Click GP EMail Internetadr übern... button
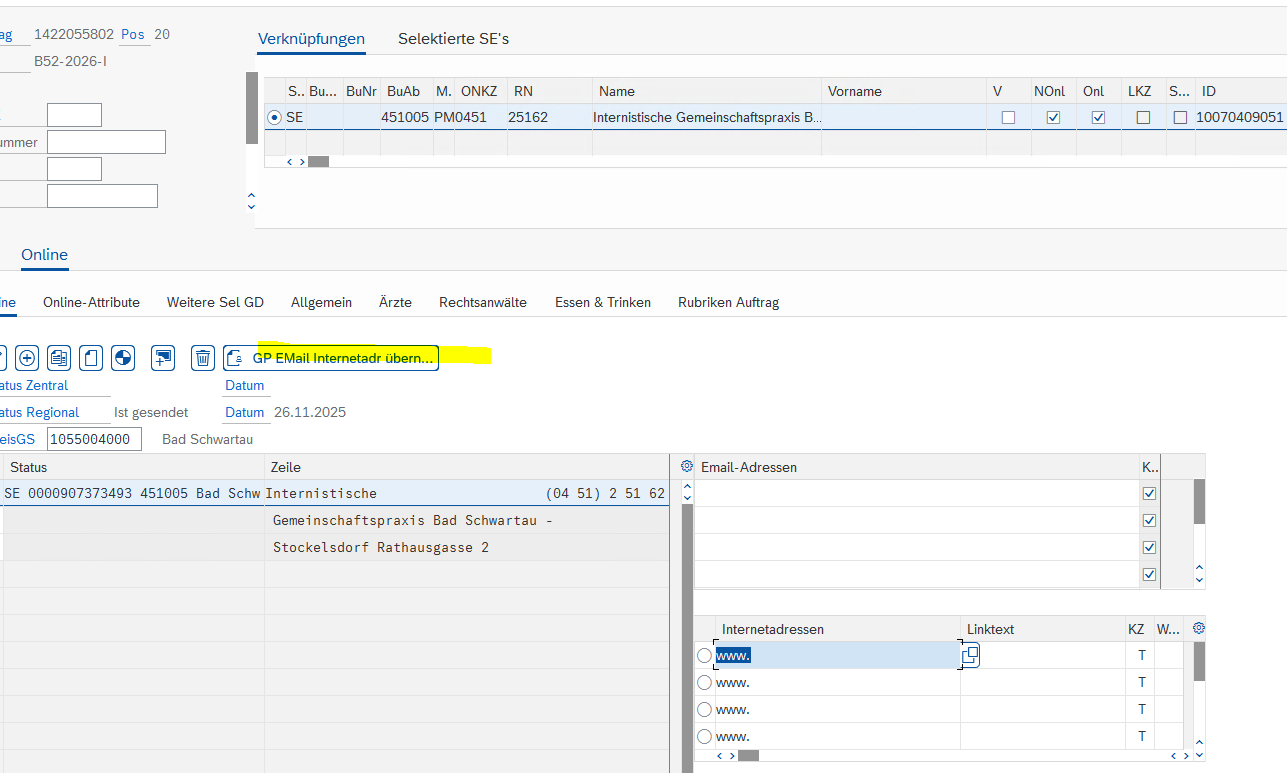 (331, 358)
